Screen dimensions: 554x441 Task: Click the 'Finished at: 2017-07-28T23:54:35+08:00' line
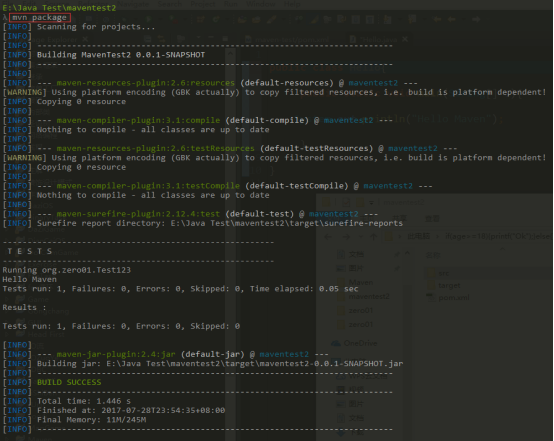coord(131,411)
